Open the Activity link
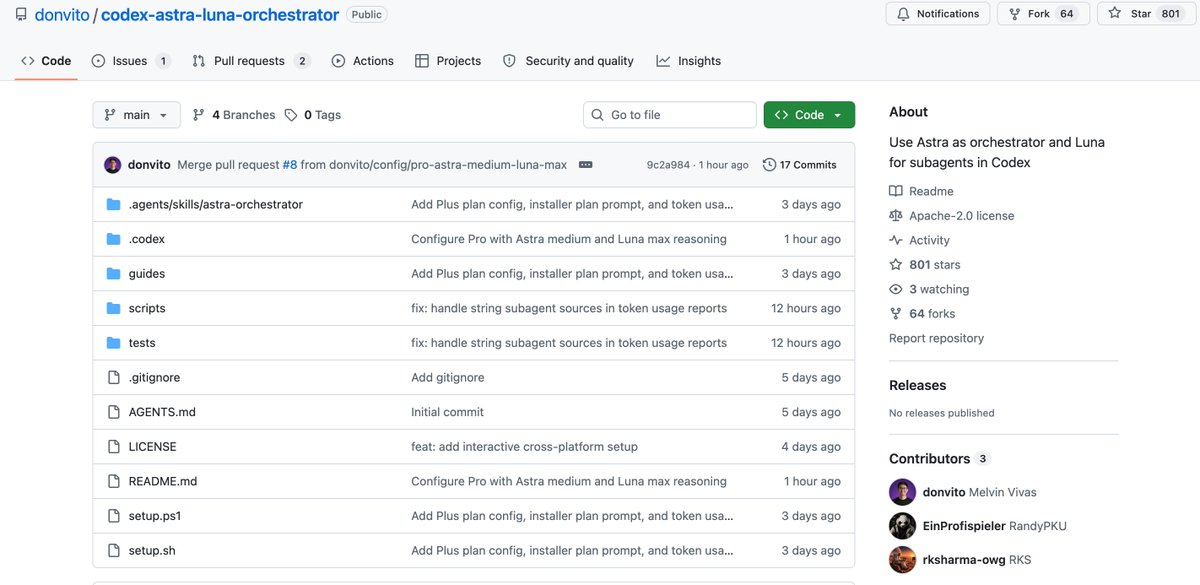Viewport: 1200px width, 585px height. coord(919,240)
